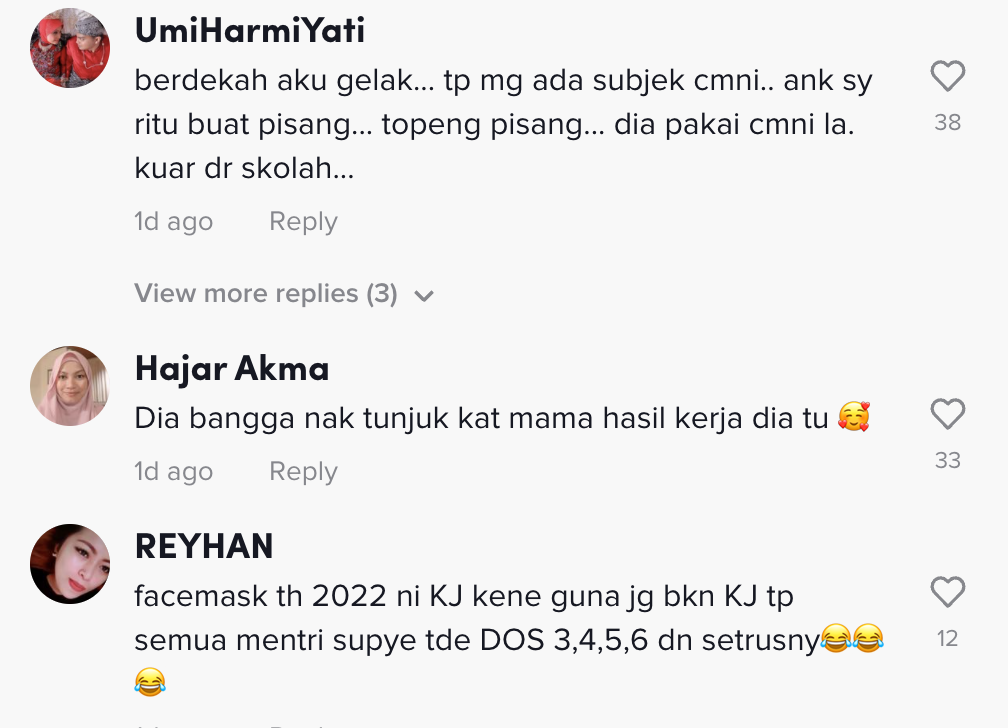
Task: Select the comment text about topeng pisang
Action: 503,124
